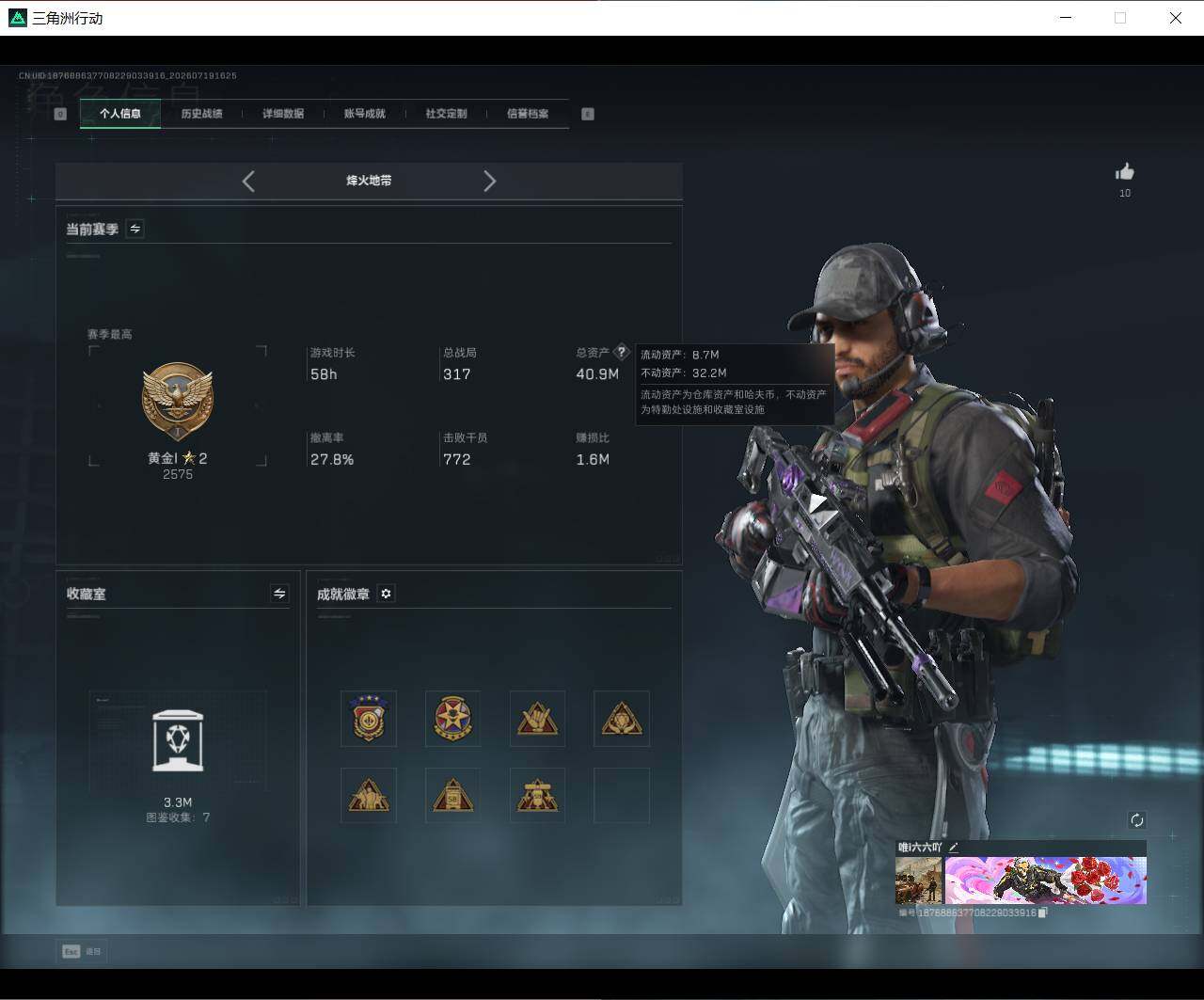The width and height of the screenshot is (1204, 1000).
Task: Toggle the 当前赛季 season switch icon
Action: (135, 229)
